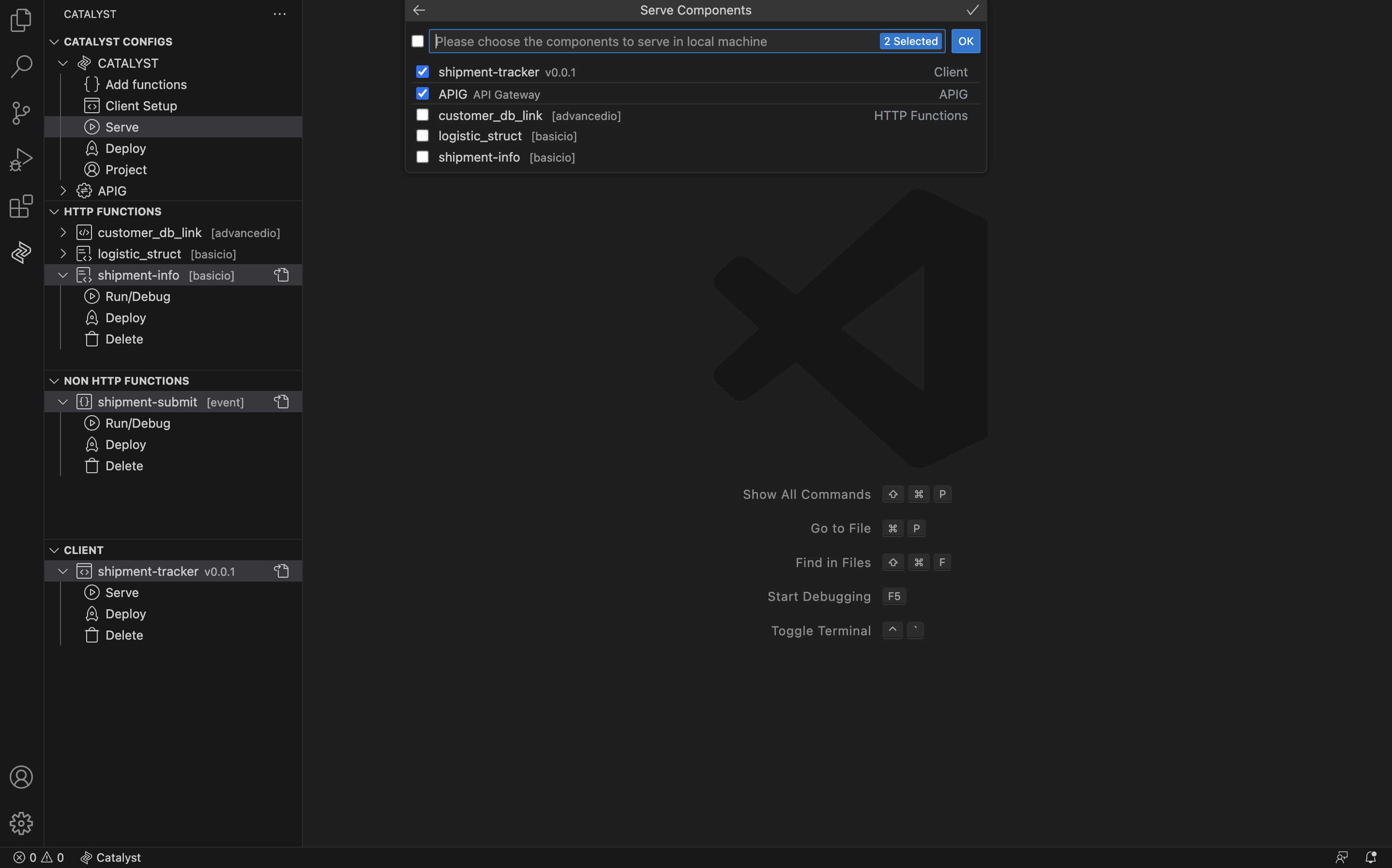Click the back arrow in Serve Components dialog
The height and width of the screenshot is (868, 1392).
pyautogui.click(x=419, y=10)
